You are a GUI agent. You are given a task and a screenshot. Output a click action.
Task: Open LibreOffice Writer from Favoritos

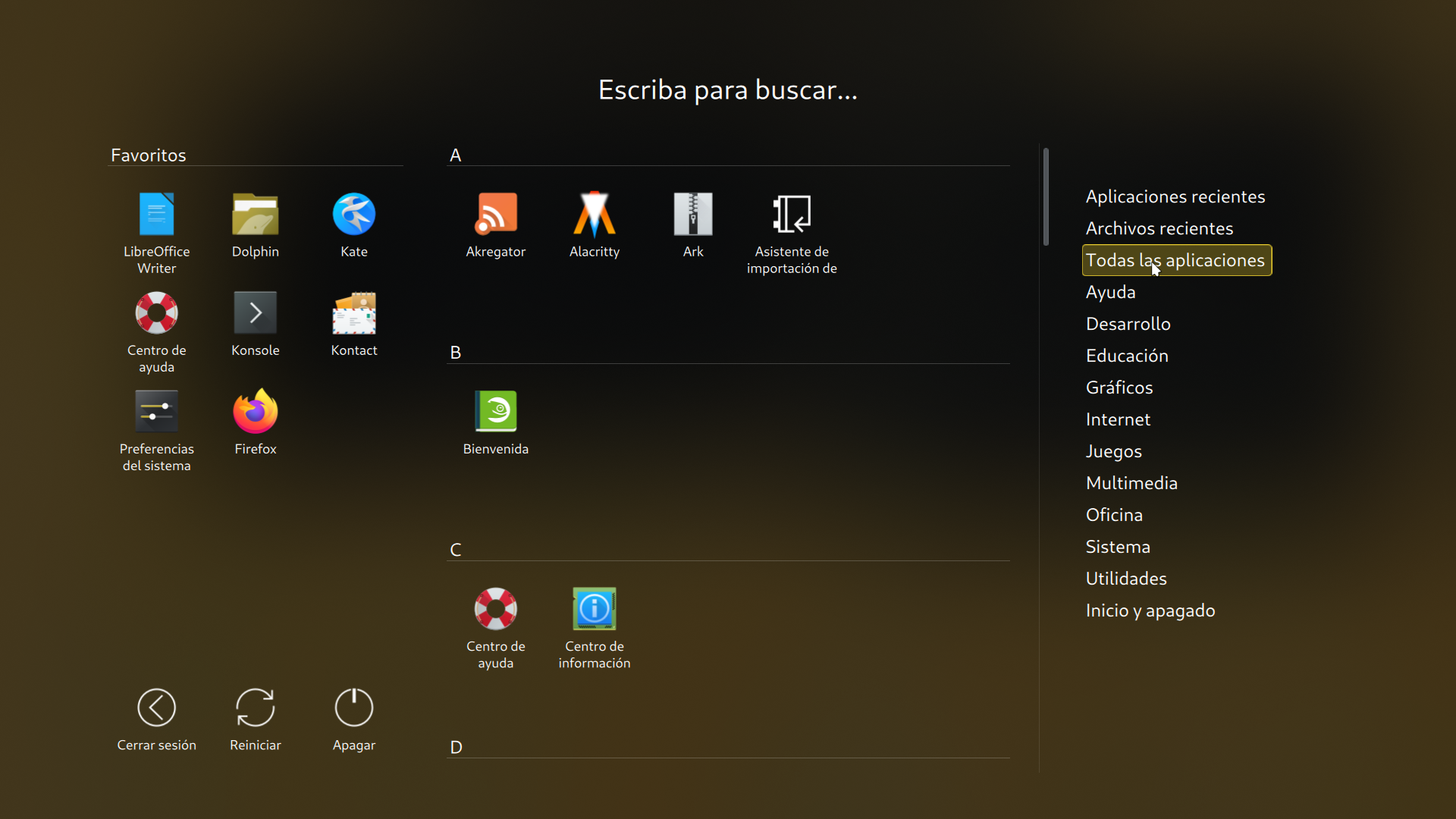[156, 231]
